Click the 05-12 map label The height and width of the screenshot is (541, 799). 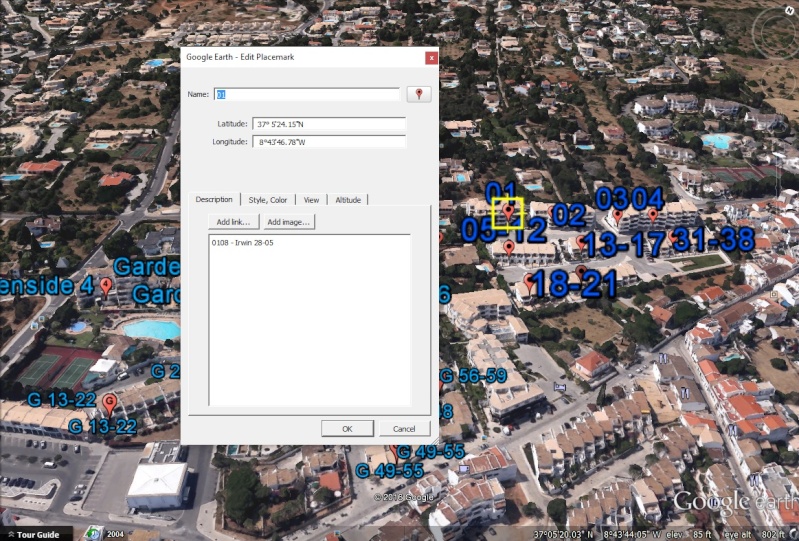(x=504, y=230)
